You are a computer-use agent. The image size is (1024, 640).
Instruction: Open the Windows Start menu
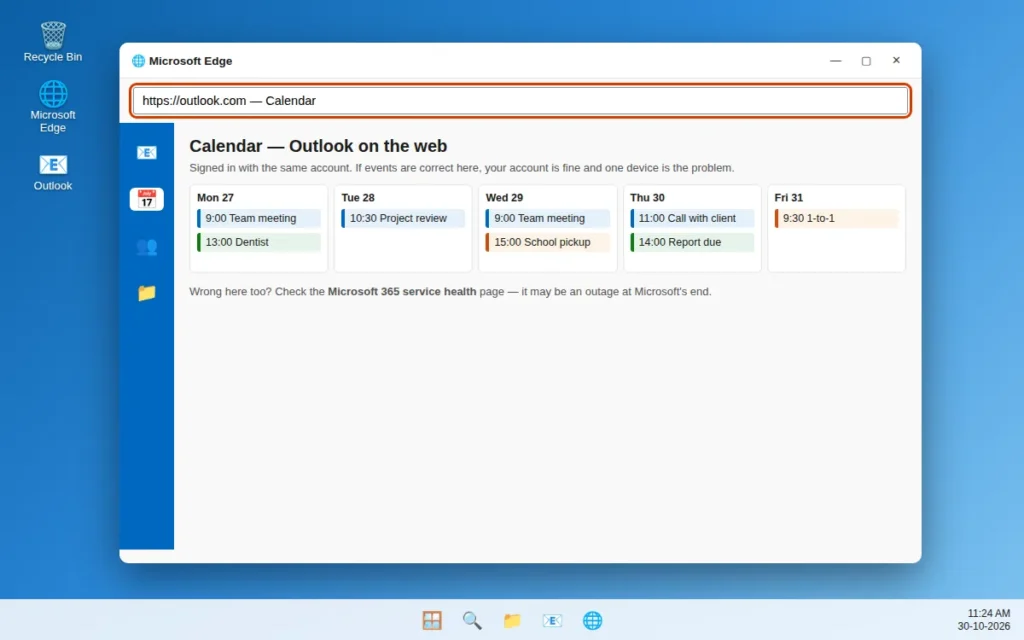(432, 620)
